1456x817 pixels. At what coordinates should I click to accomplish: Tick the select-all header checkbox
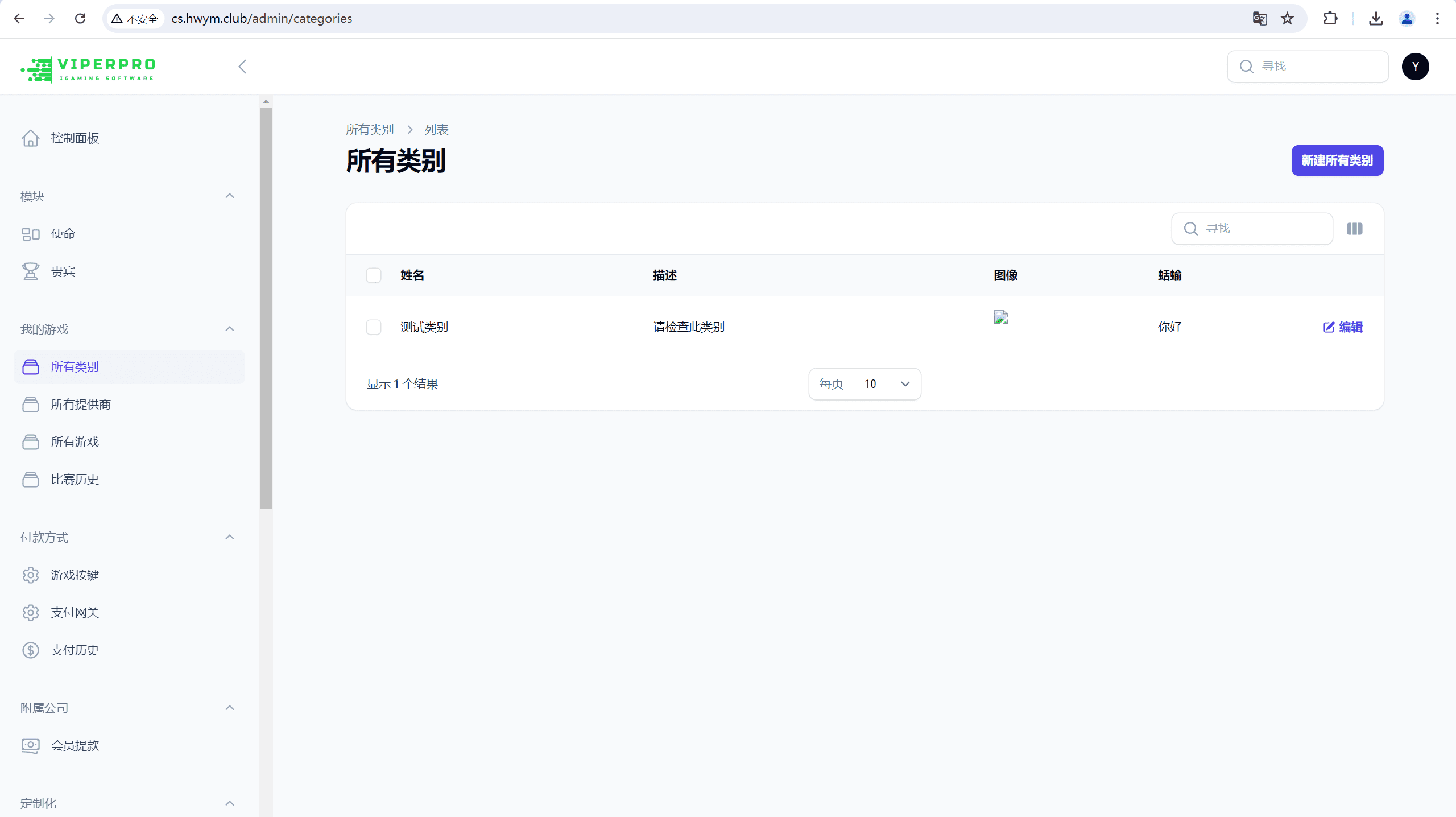point(374,275)
